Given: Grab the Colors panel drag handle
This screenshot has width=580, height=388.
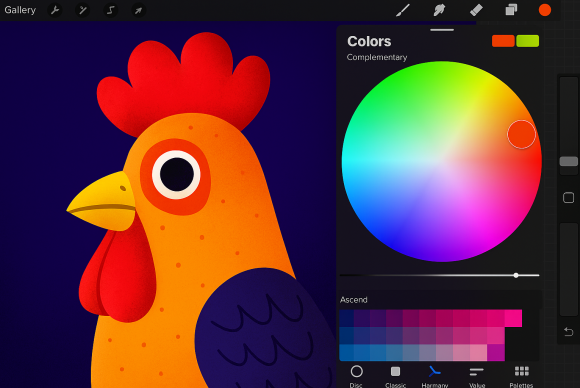Looking at the screenshot, I should click(x=442, y=30).
